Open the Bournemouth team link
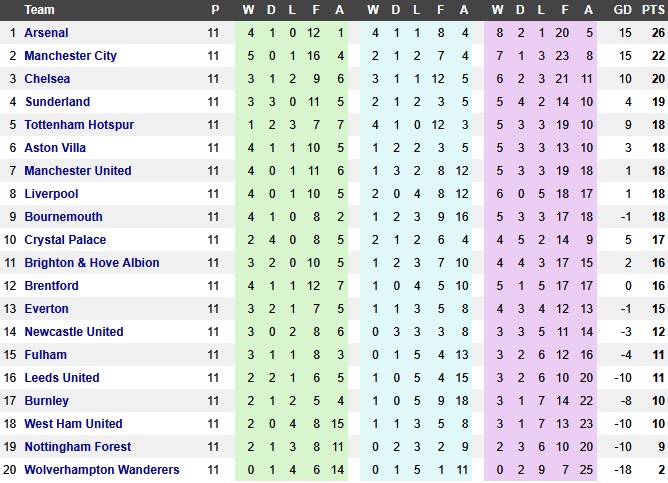Screen dimensions: 668x483 pyautogui.click(x=63, y=217)
